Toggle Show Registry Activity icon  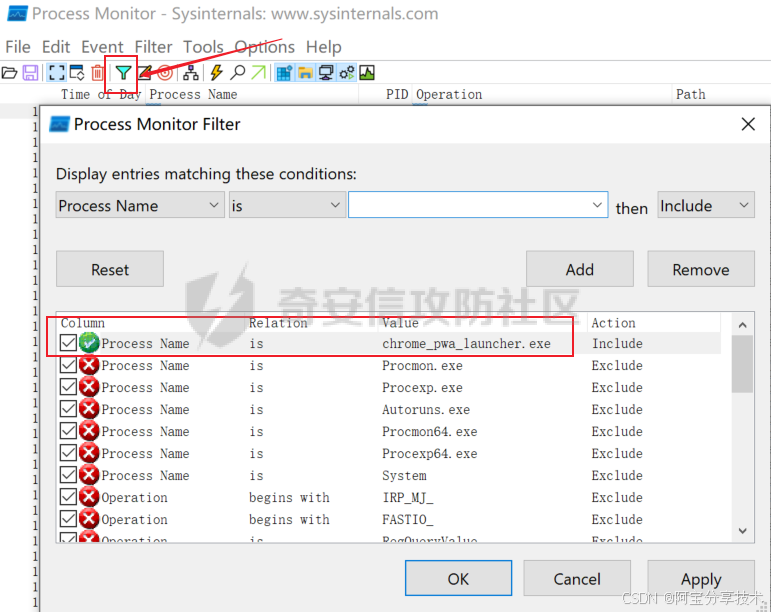[x=284, y=73]
